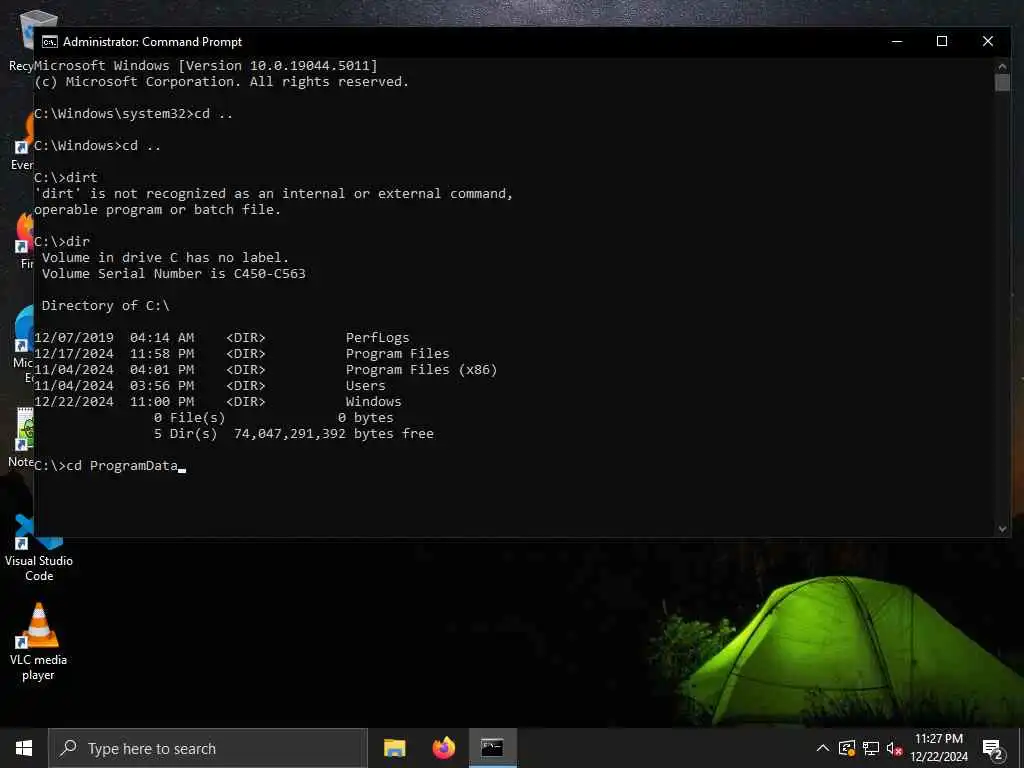Click the search magnifier icon in taskbar
This screenshot has height=768, width=1024.
68,748
